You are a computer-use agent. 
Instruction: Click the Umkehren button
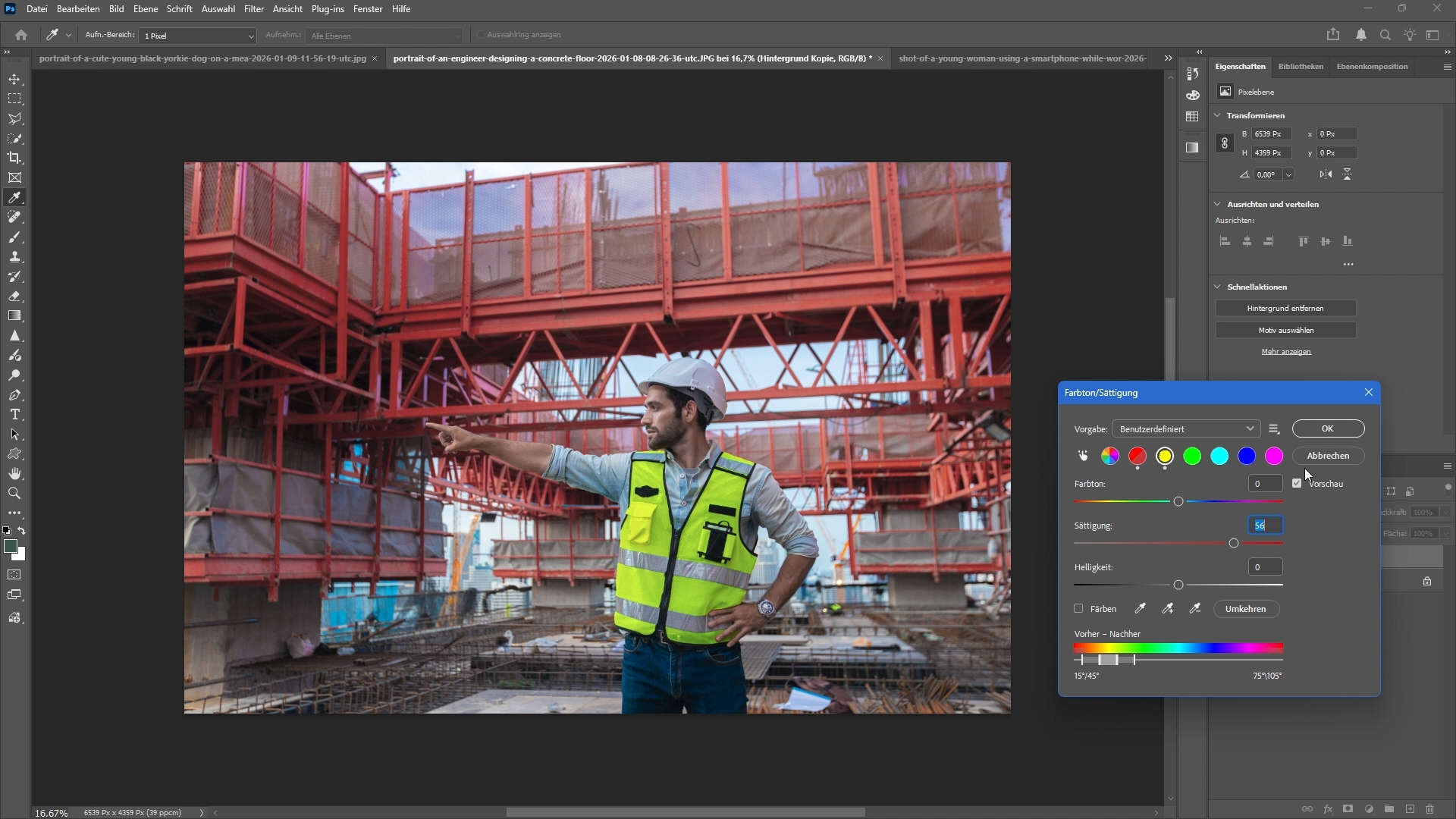(x=1245, y=609)
